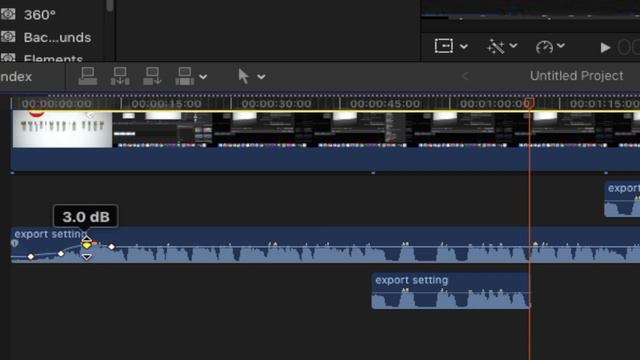Select the first white video clip thumbnail
The width and height of the screenshot is (640, 360).
62,130
